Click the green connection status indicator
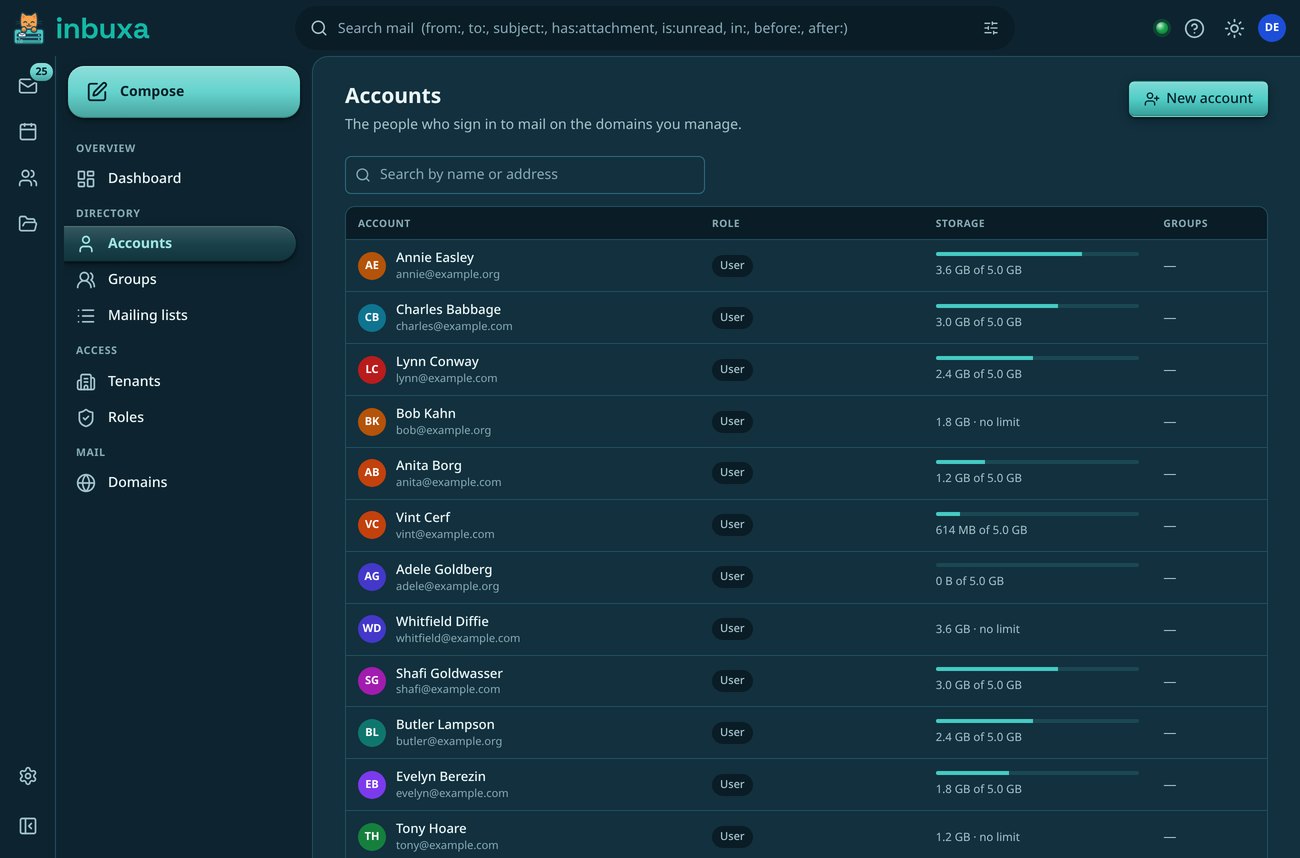1300x858 pixels. [1162, 28]
